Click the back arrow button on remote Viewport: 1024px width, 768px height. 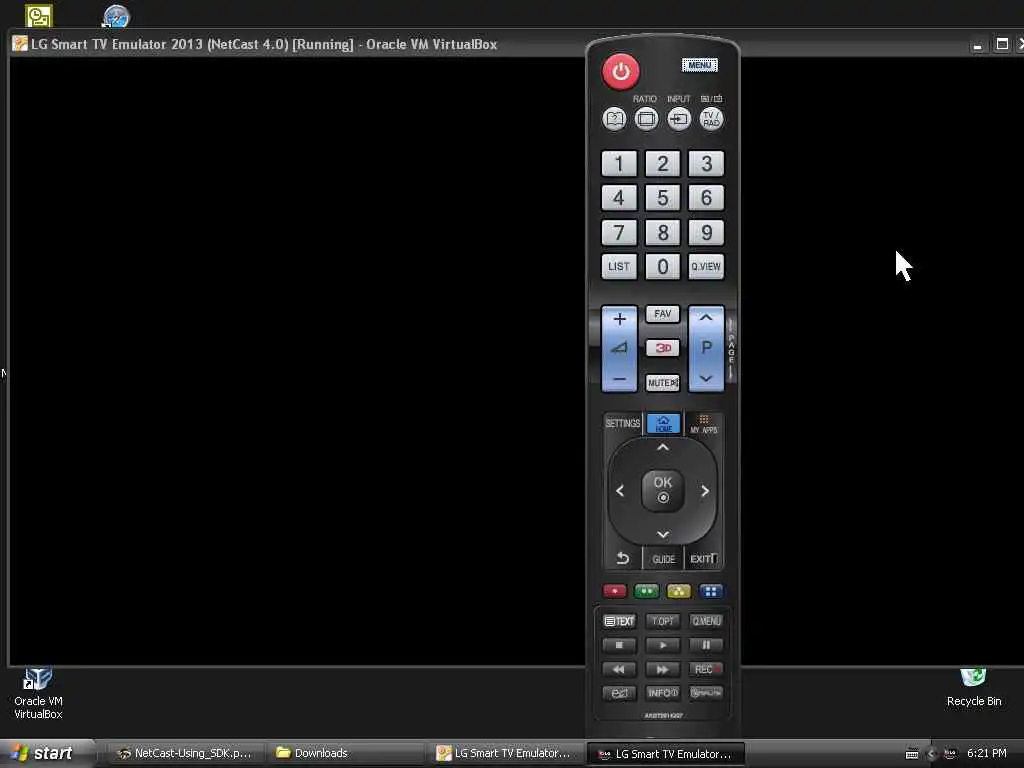(x=622, y=559)
